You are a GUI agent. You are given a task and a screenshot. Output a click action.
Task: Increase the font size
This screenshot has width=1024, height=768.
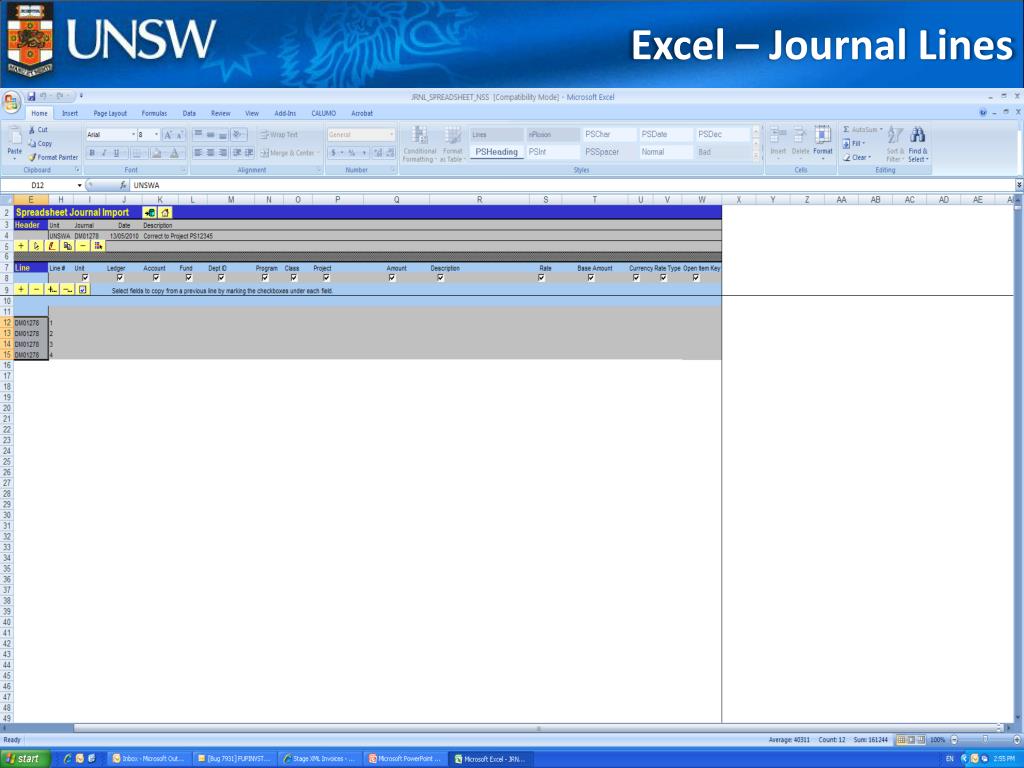pos(168,135)
